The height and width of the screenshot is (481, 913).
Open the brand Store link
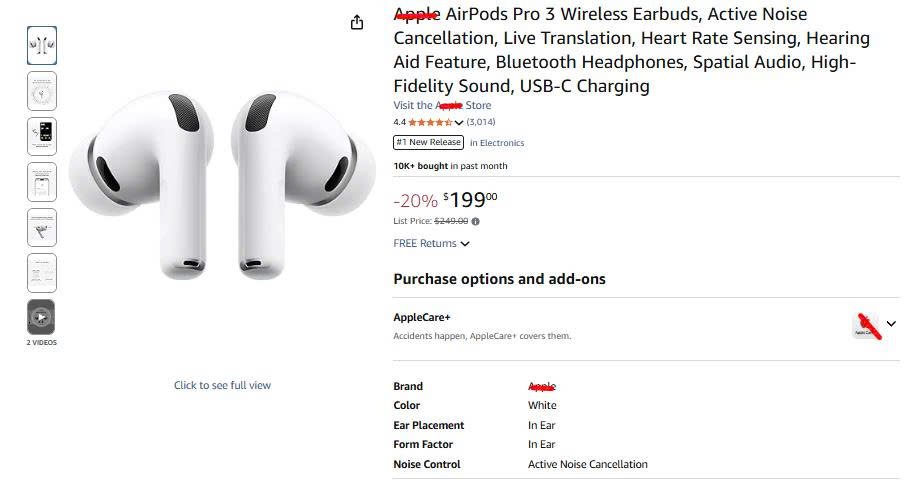tap(442, 105)
